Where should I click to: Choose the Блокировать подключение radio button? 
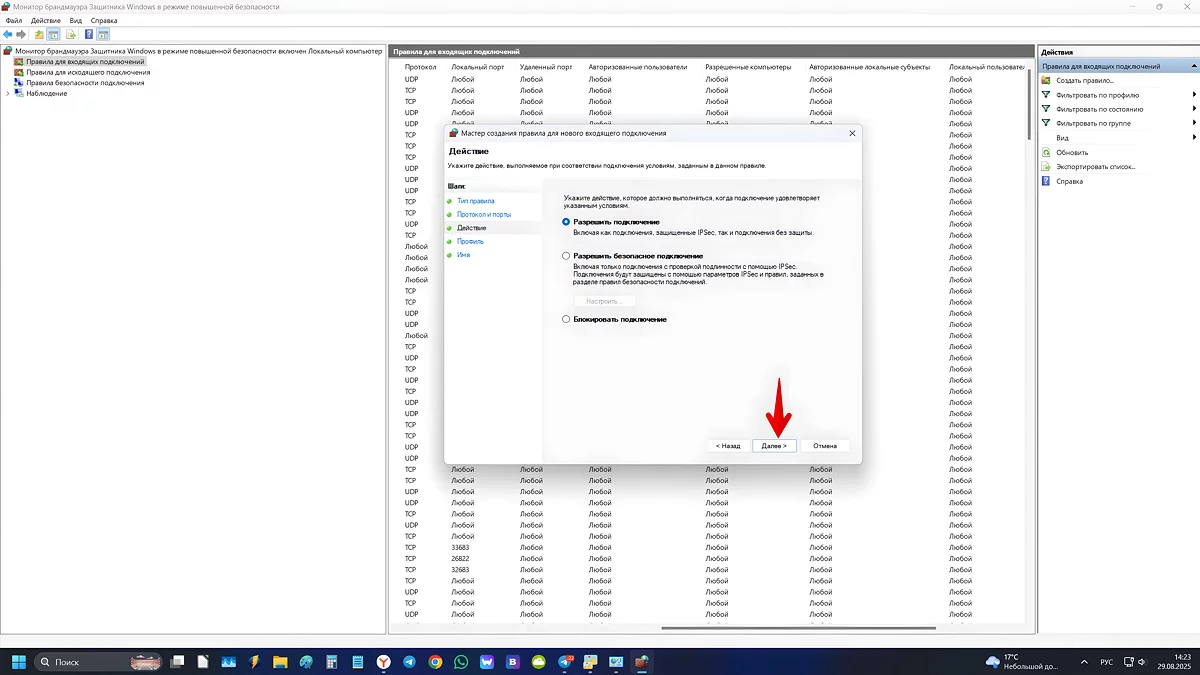566,319
